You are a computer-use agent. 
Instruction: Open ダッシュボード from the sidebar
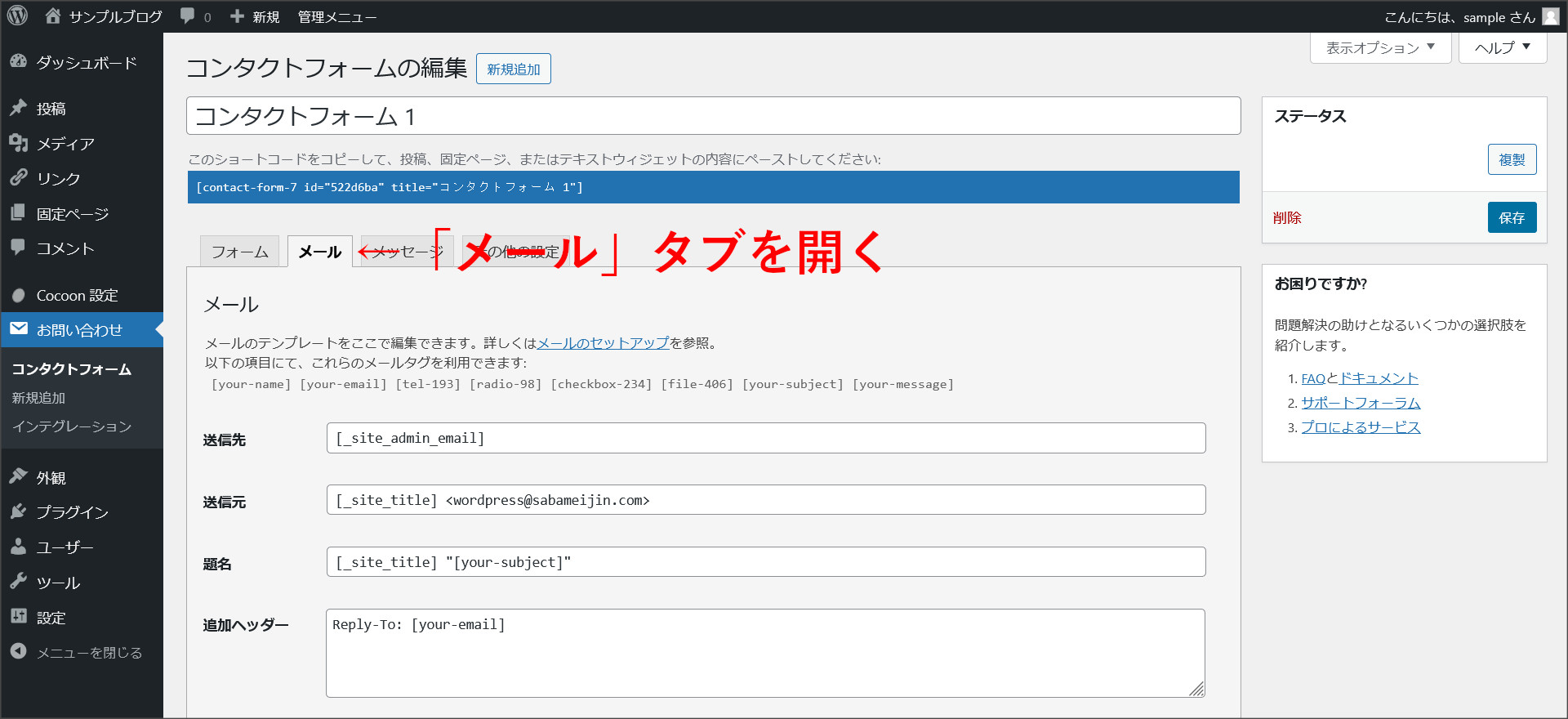pyautogui.click(x=86, y=63)
